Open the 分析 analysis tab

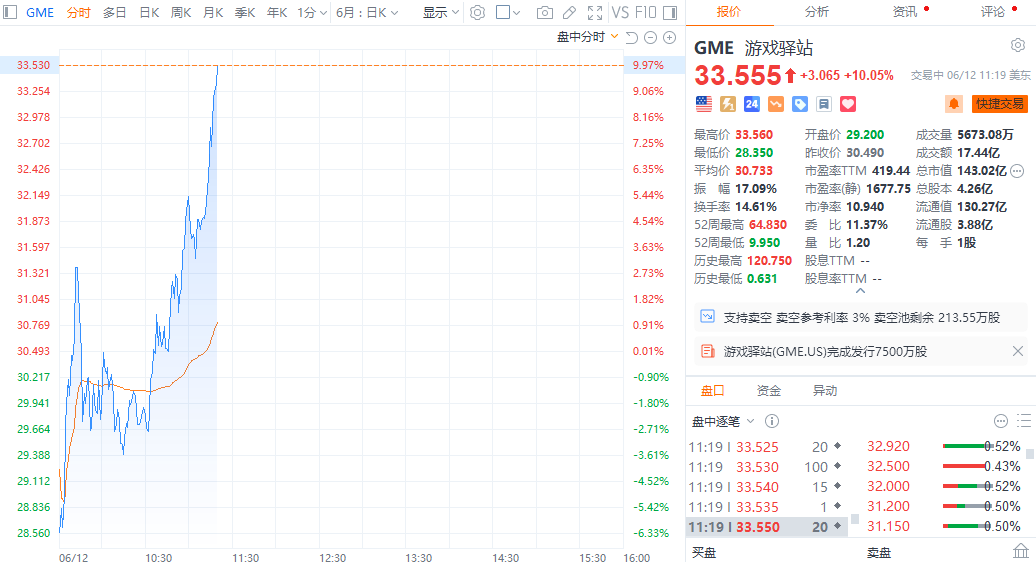pyautogui.click(x=817, y=12)
